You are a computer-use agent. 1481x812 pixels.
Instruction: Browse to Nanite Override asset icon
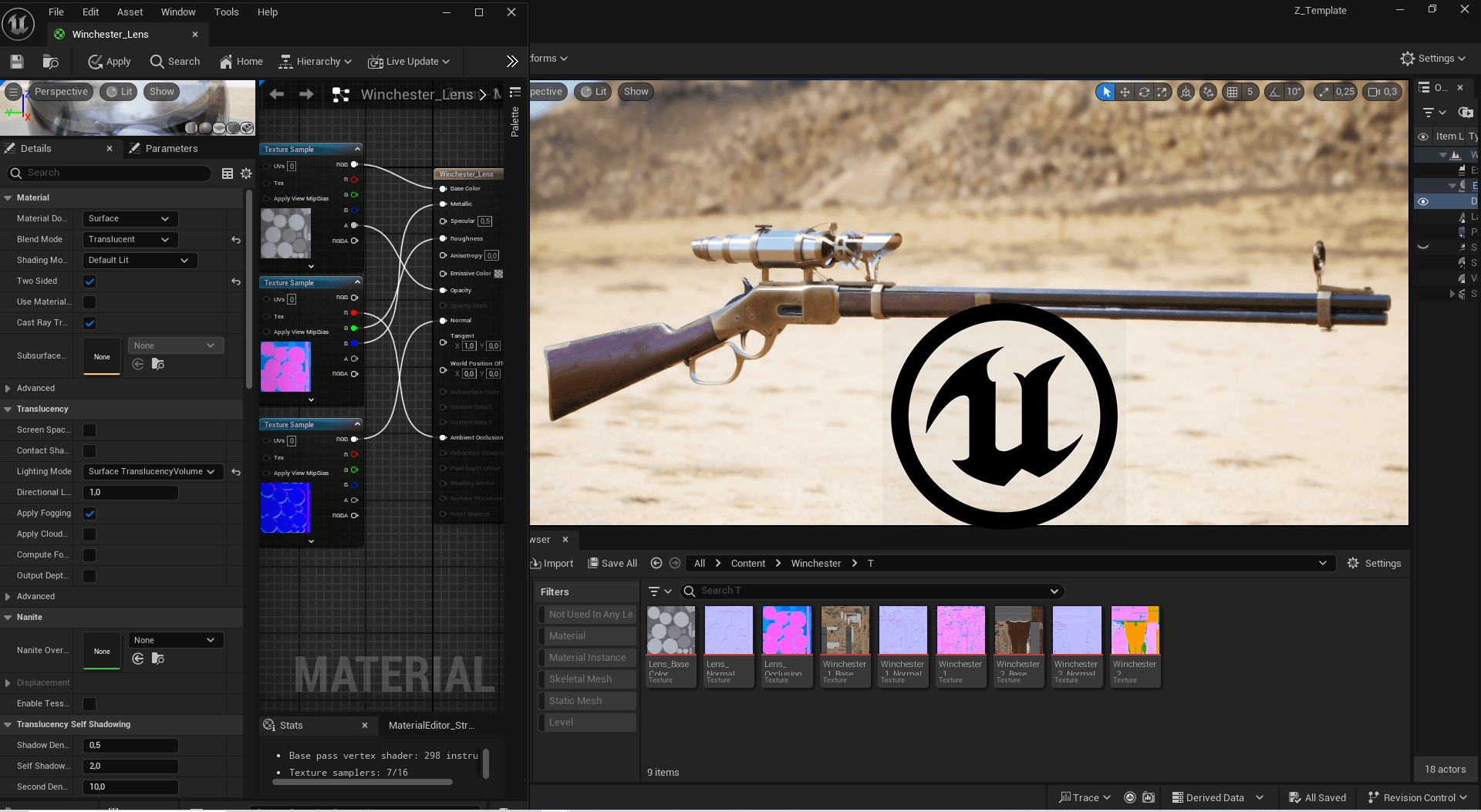[157, 659]
